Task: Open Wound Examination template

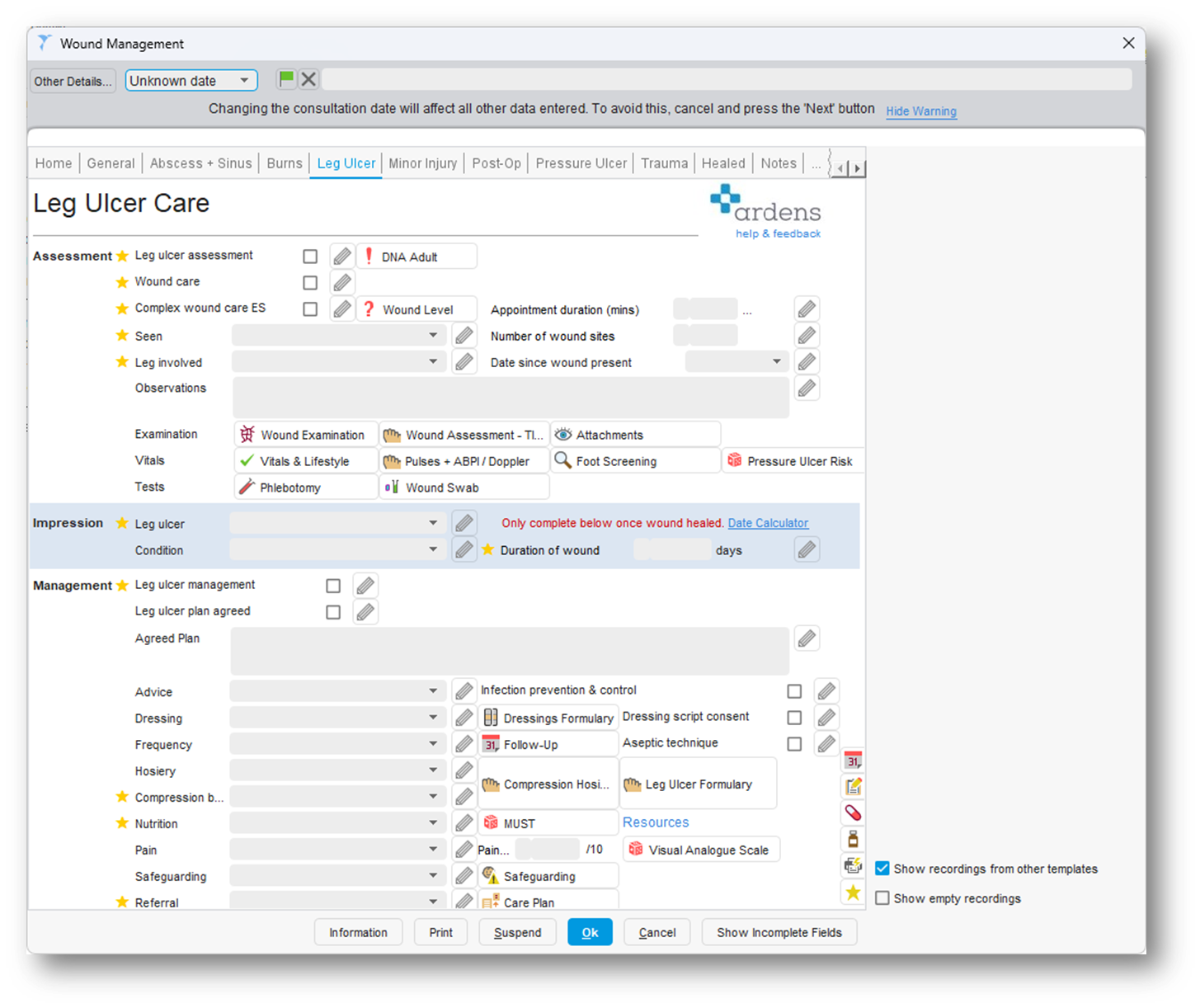Action: pos(306,435)
